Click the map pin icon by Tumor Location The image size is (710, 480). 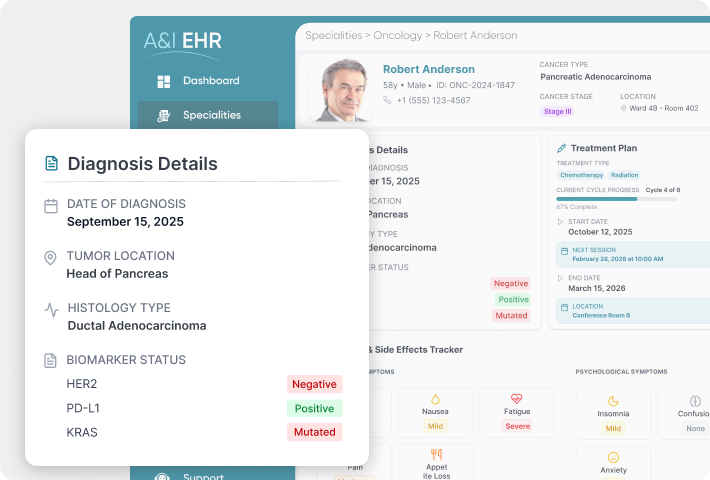click(50, 258)
